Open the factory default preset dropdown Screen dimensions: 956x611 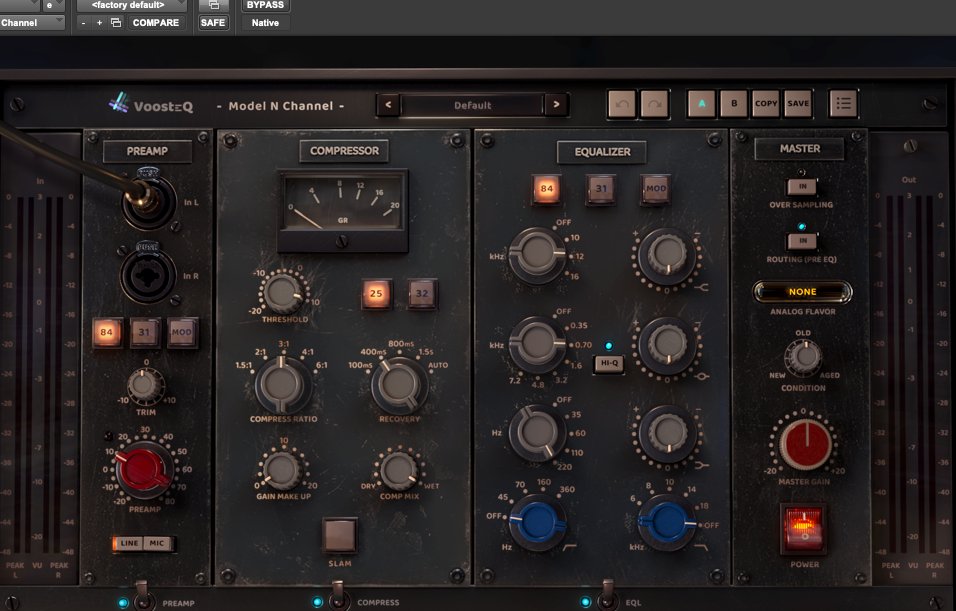coord(132,5)
